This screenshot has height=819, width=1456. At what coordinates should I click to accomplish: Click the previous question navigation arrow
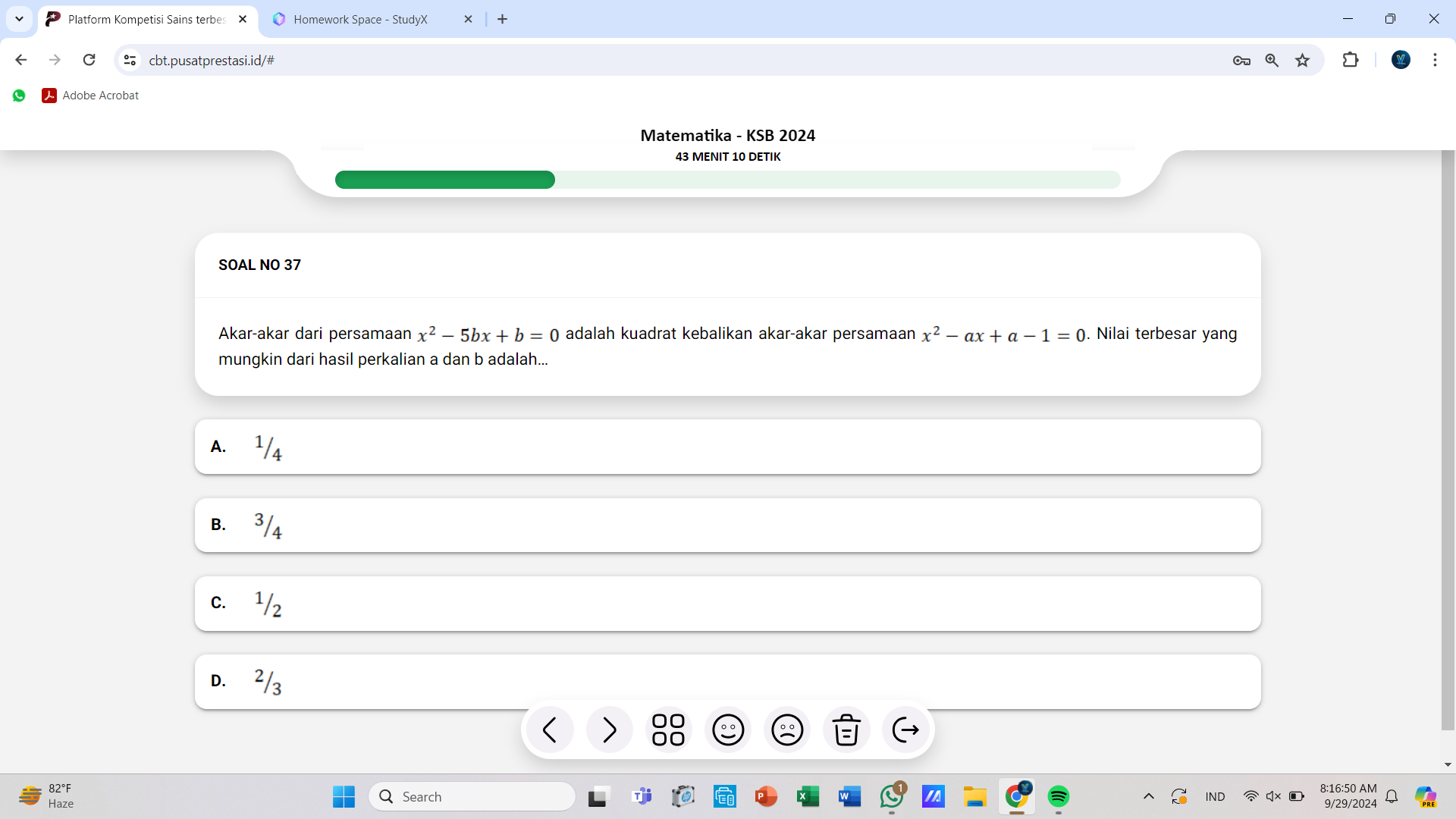(549, 730)
